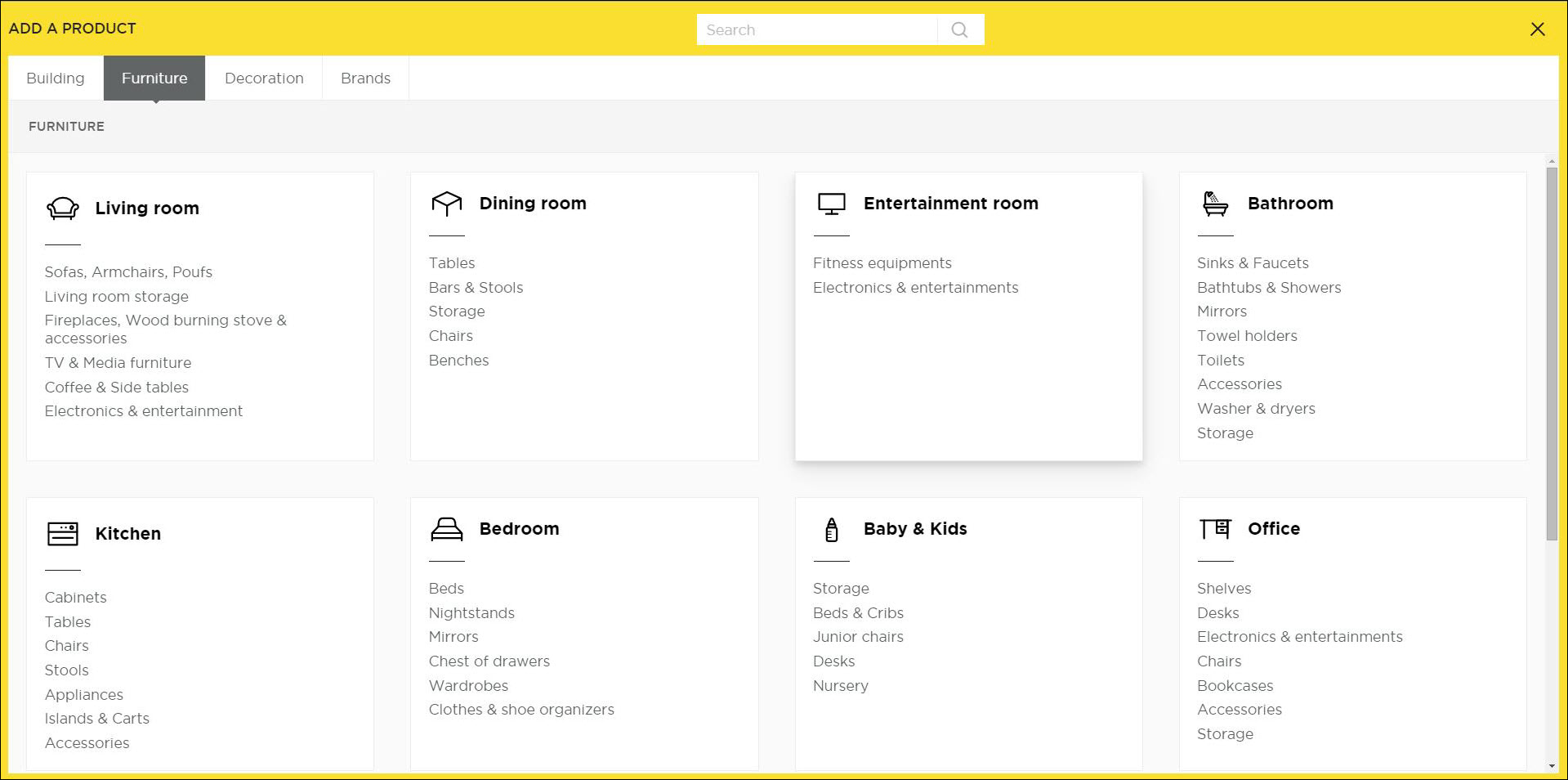Open Dining room Tables
1568x780 pixels.
(452, 263)
